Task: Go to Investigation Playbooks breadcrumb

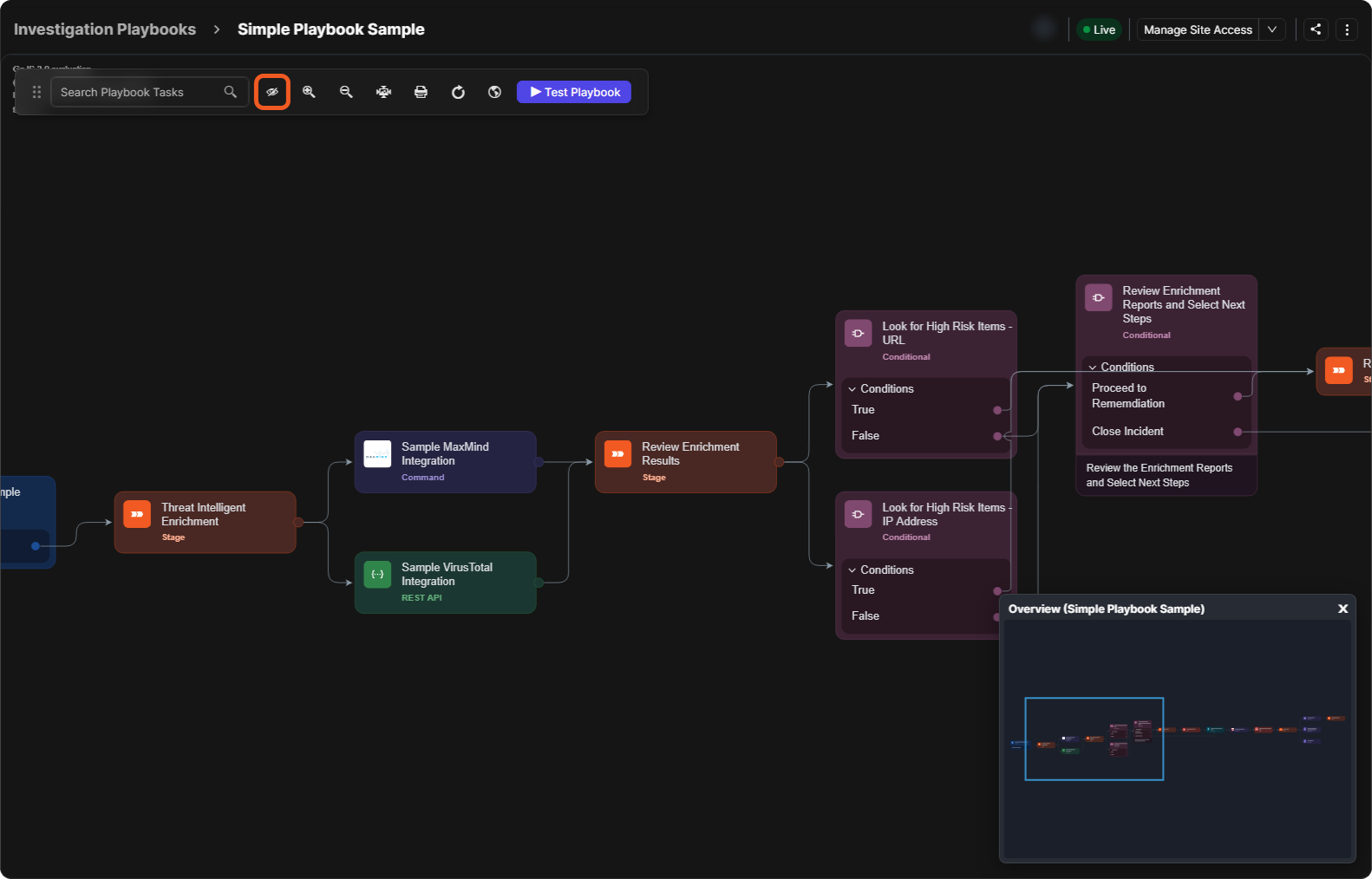Action: (105, 29)
